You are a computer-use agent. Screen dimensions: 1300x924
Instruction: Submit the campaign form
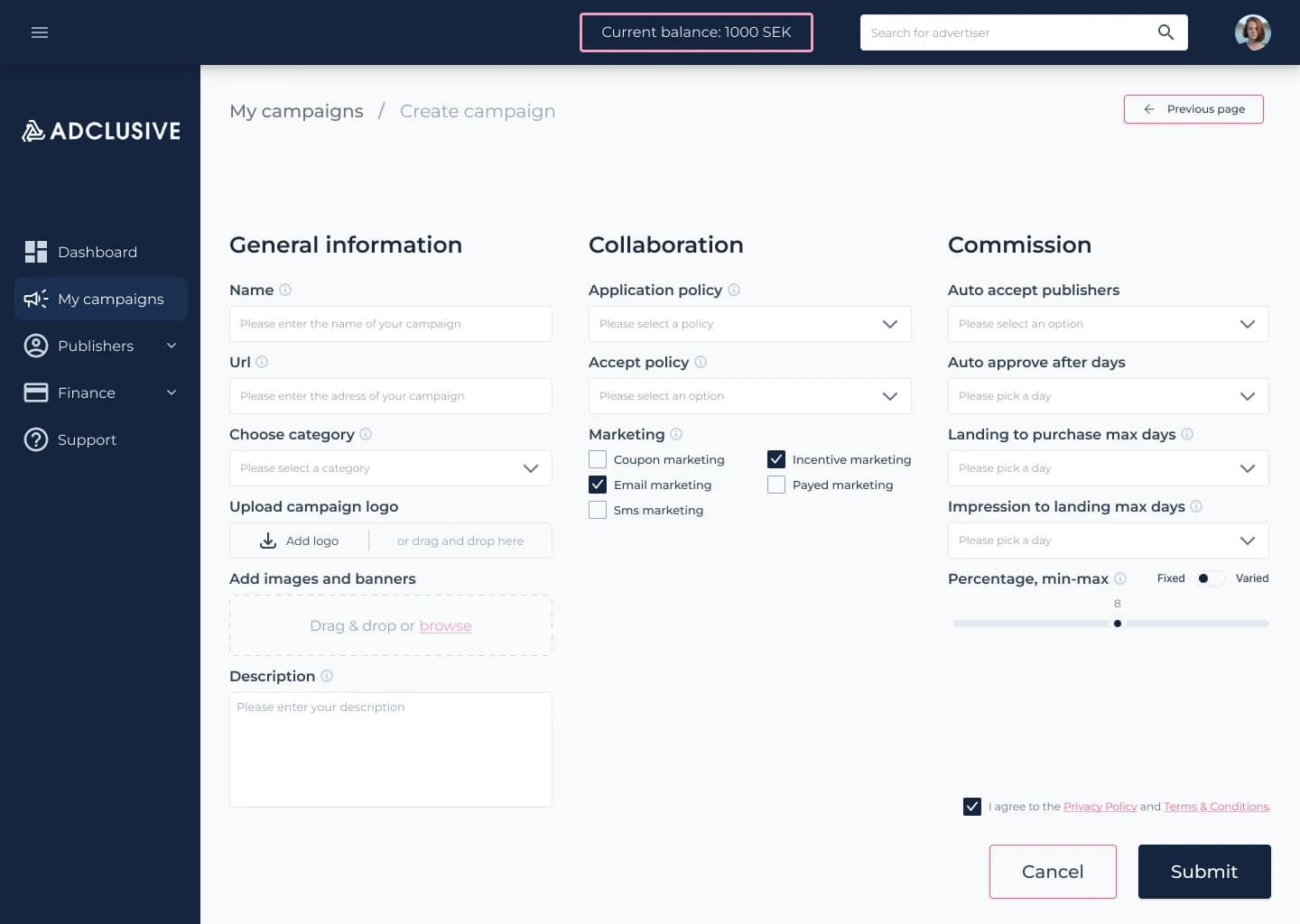pyautogui.click(x=1204, y=872)
